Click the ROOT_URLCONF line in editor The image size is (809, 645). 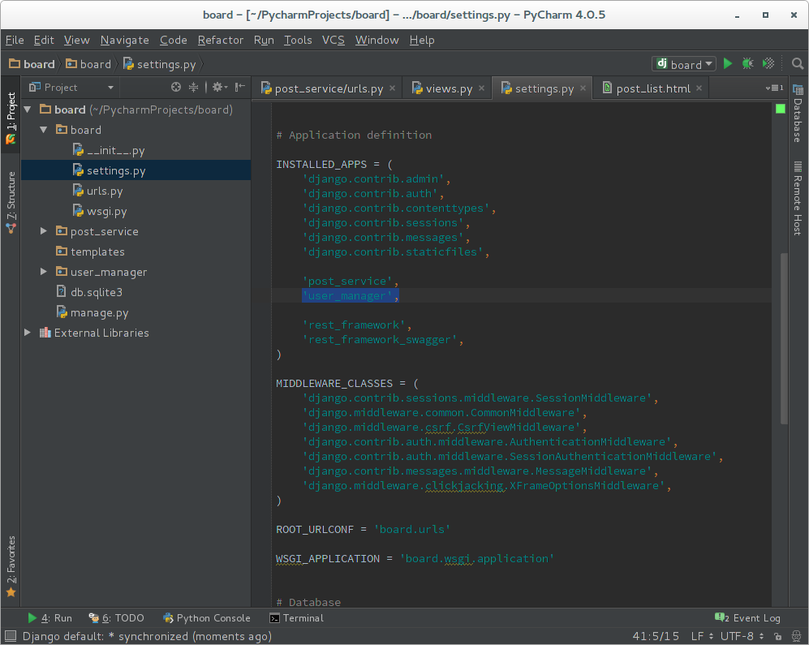tap(363, 529)
